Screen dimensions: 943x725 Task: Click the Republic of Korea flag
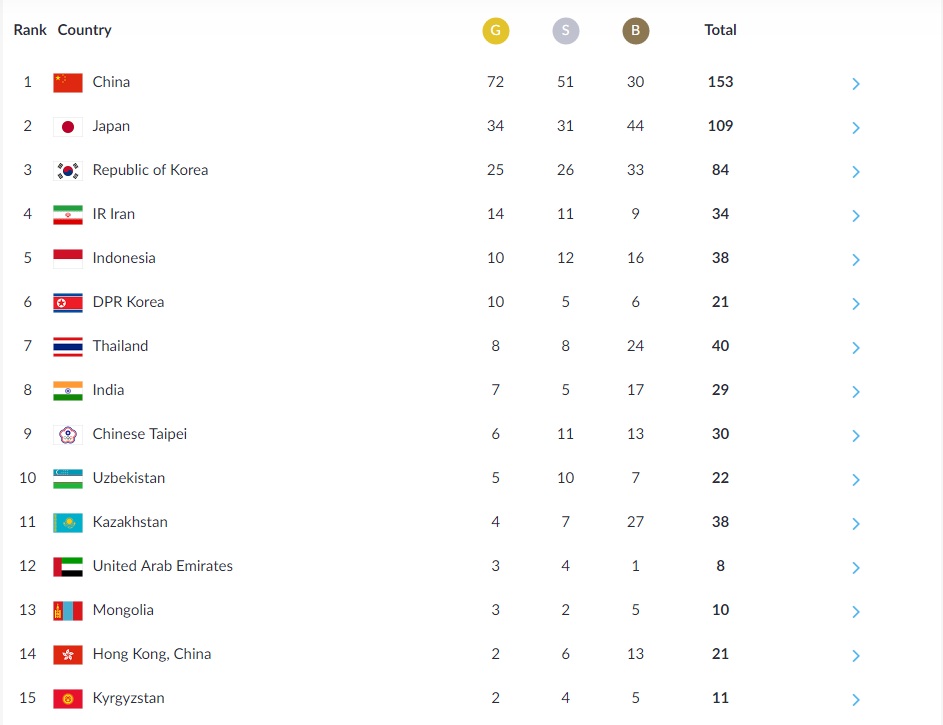pos(68,171)
